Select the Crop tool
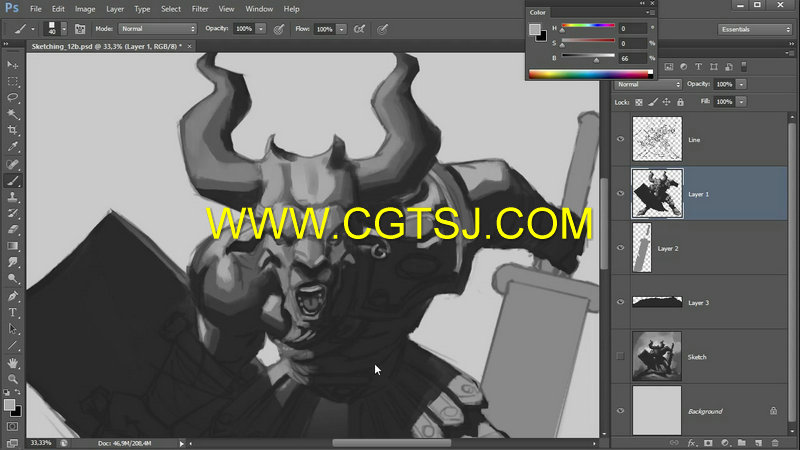The height and width of the screenshot is (450, 800). tap(13, 131)
